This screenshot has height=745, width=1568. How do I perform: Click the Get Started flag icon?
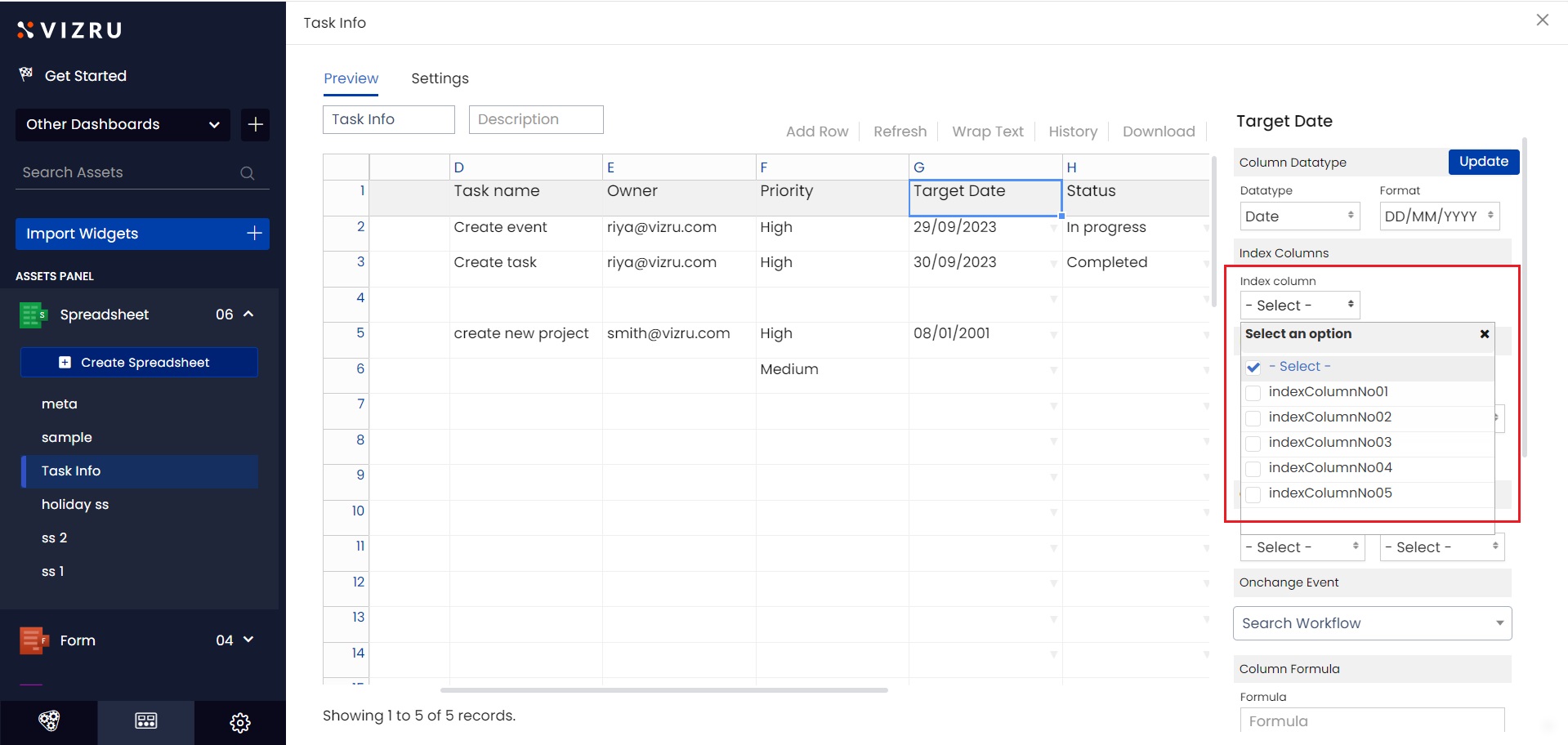click(26, 75)
